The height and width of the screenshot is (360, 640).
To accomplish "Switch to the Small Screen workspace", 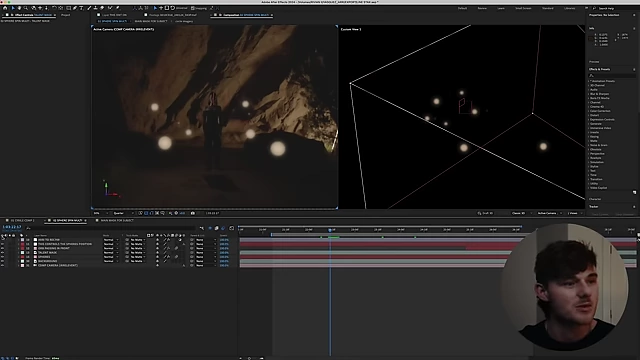I will tap(523, 8).
